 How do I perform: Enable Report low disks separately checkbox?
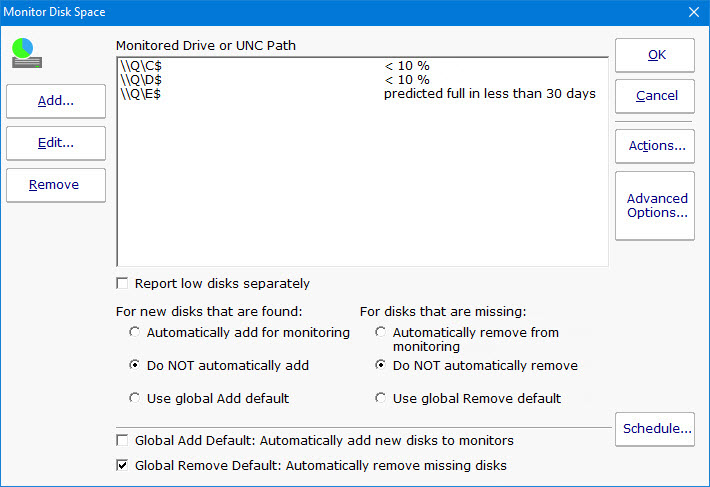[123, 283]
